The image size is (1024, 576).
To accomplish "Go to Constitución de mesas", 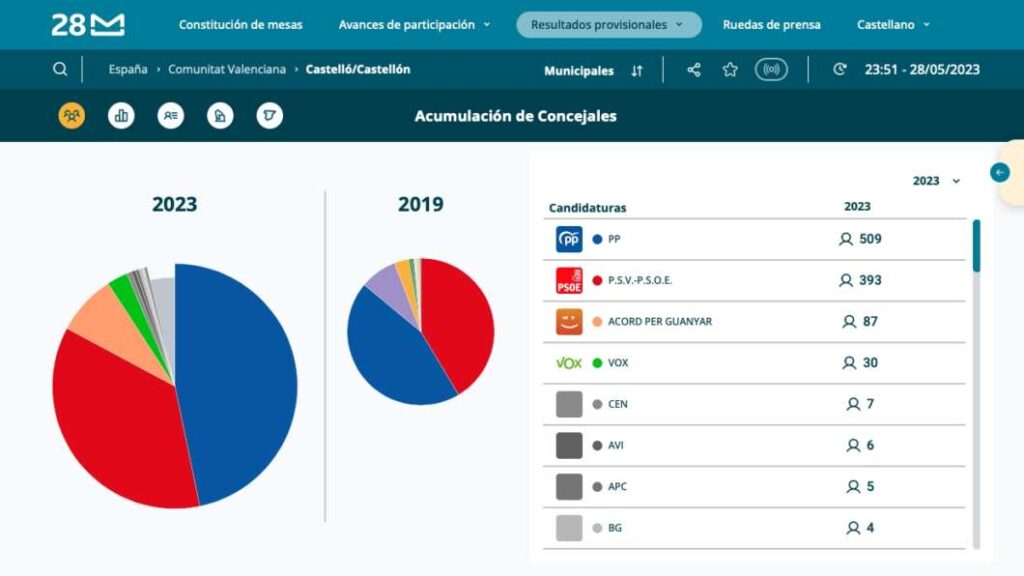I will [x=240, y=24].
